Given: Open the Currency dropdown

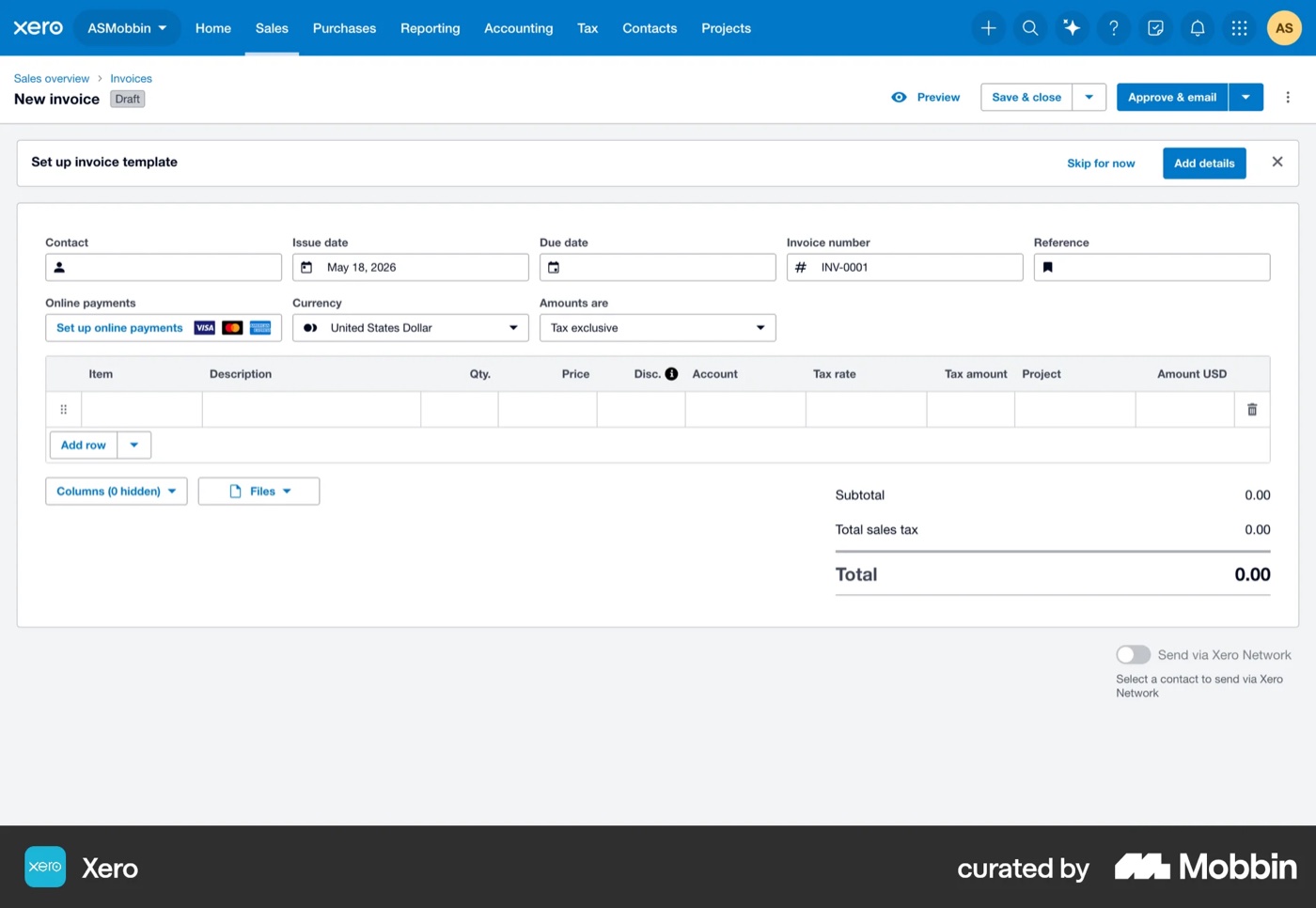Looking at the screenshot, I should pos(411,328).
